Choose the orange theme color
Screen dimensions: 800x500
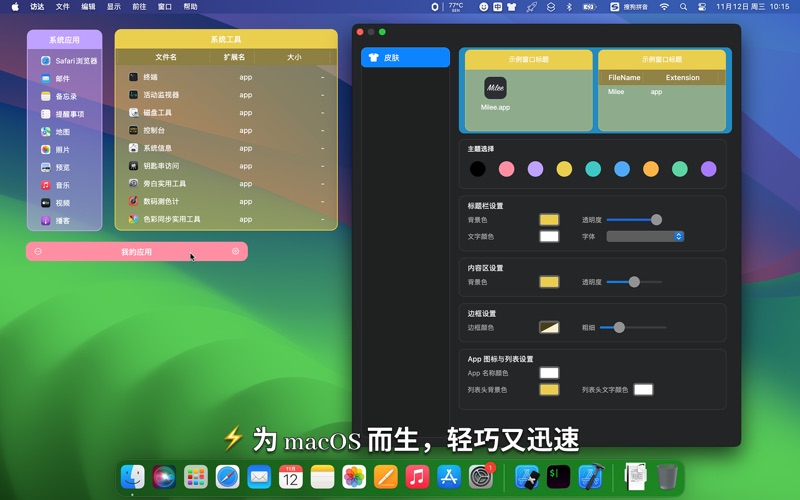point(651,169)
